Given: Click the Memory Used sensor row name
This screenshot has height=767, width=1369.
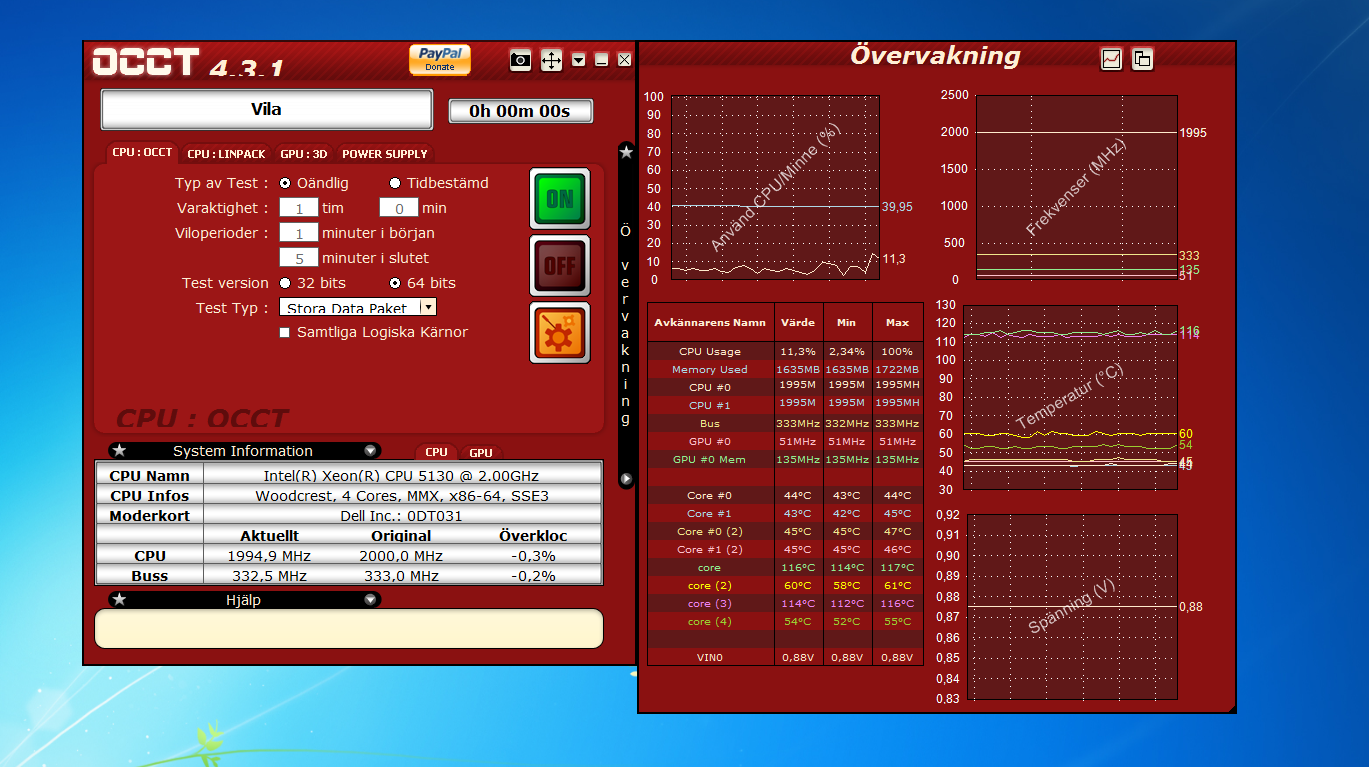Looking at the screenshot, I should [710, 370].
